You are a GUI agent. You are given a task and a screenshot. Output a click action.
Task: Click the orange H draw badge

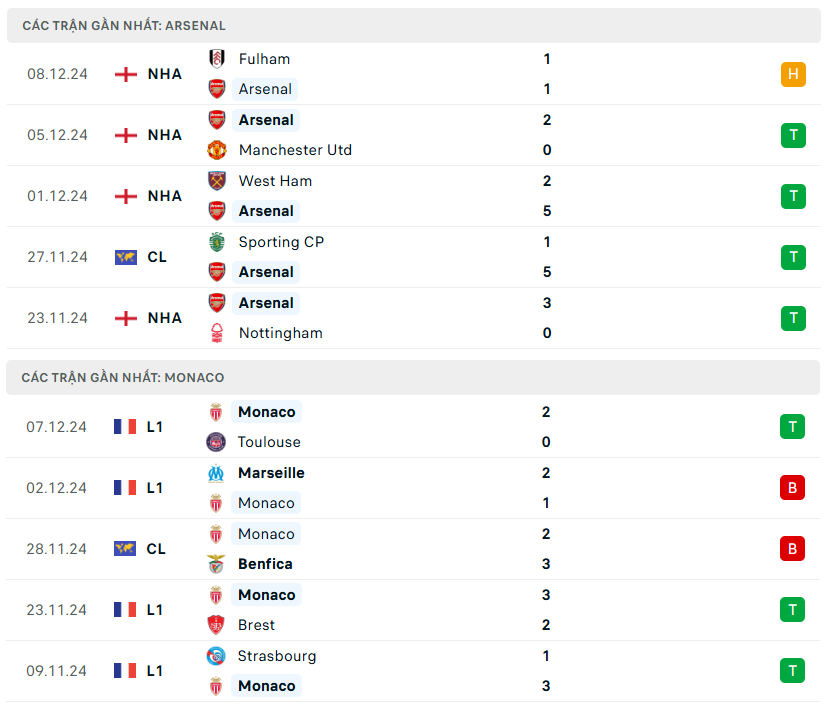(793, 74)
